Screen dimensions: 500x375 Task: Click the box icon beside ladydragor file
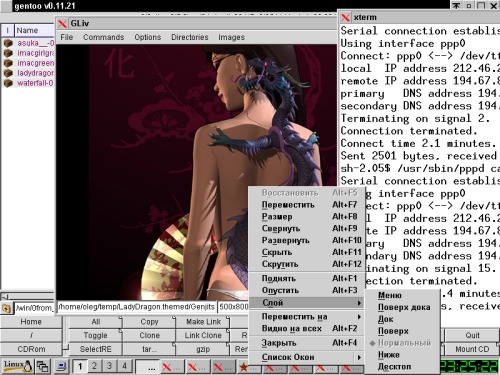pos(8,73)
